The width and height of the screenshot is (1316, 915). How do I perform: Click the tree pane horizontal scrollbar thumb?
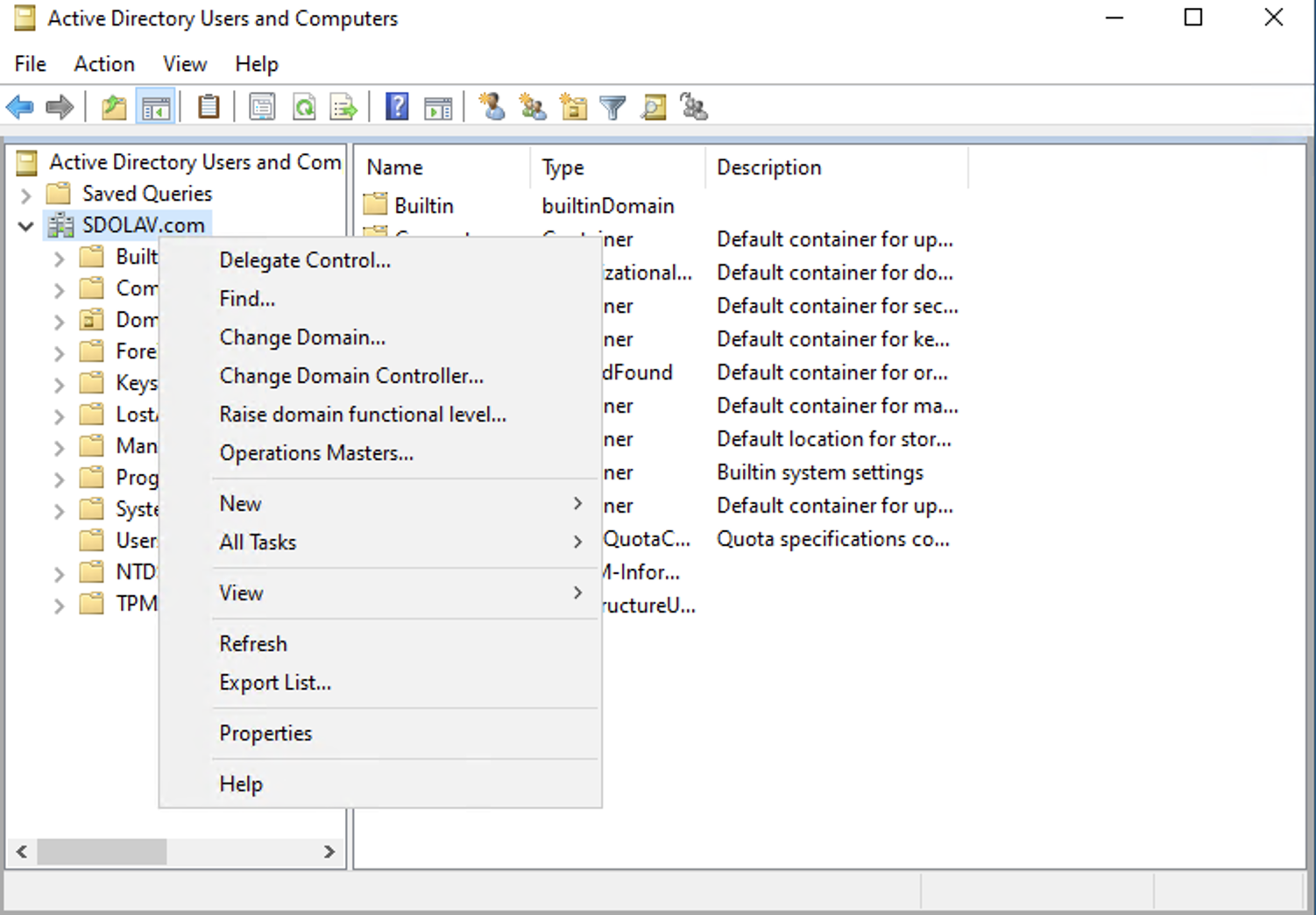[102, 851]
